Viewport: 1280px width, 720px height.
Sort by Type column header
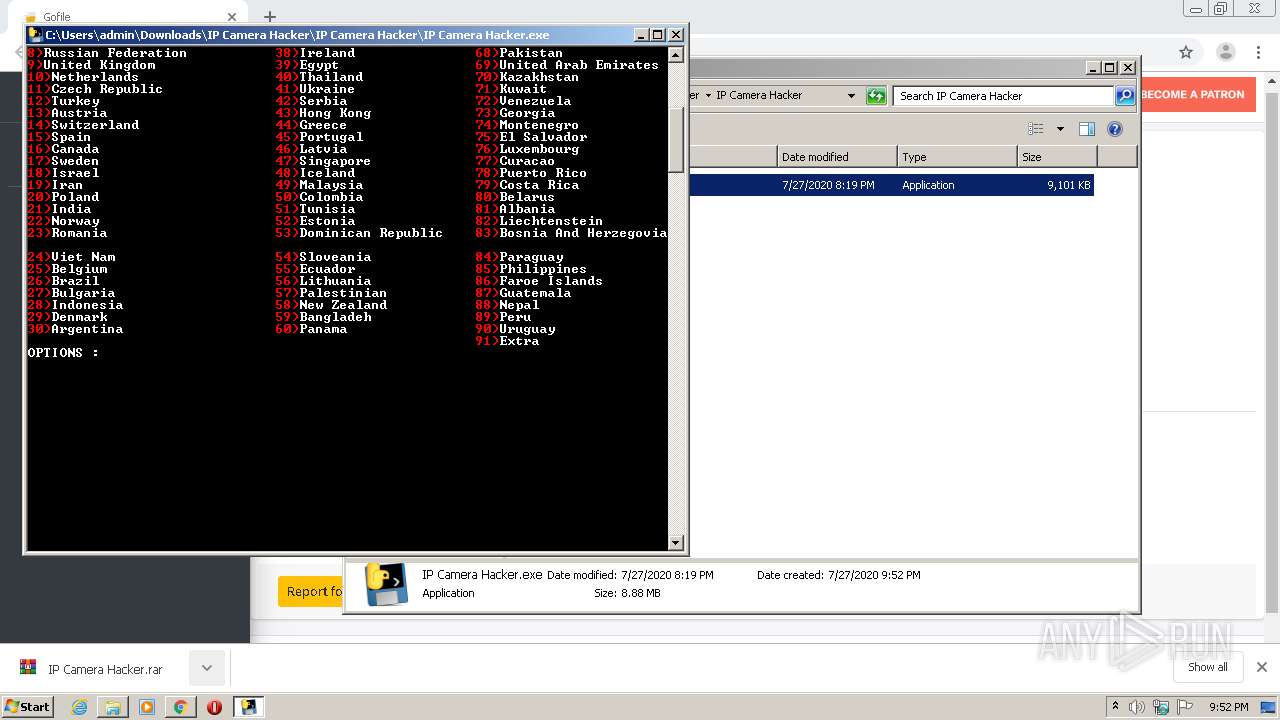pyautogui.click(x=957, y=157)
